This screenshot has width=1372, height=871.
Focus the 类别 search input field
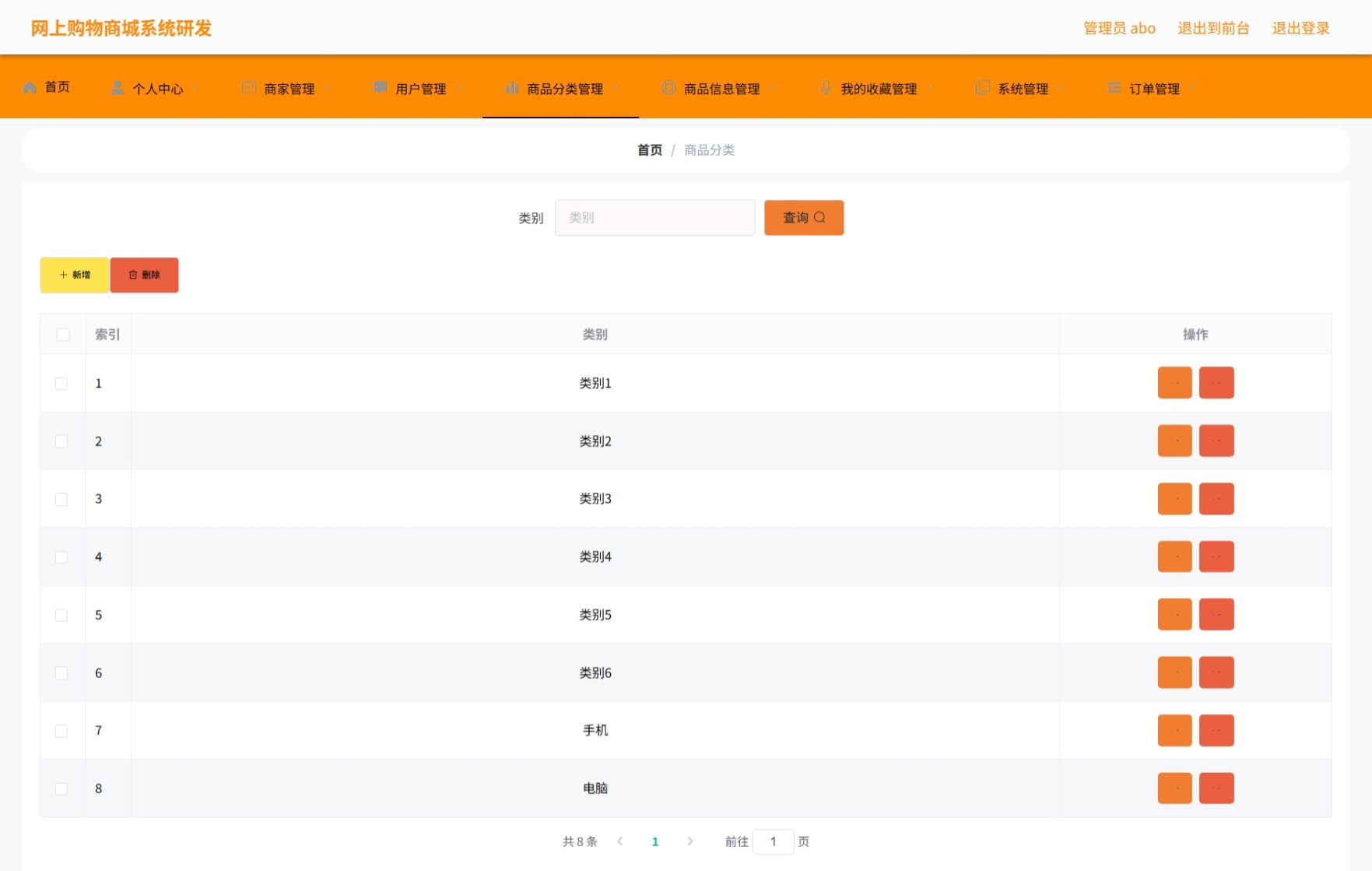click(x=654, y=218)
